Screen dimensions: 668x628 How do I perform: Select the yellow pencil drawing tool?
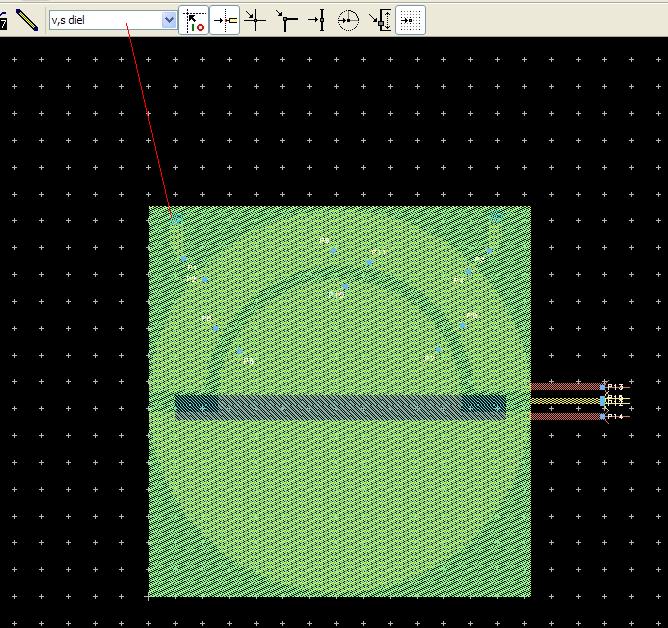coord(27,20)
